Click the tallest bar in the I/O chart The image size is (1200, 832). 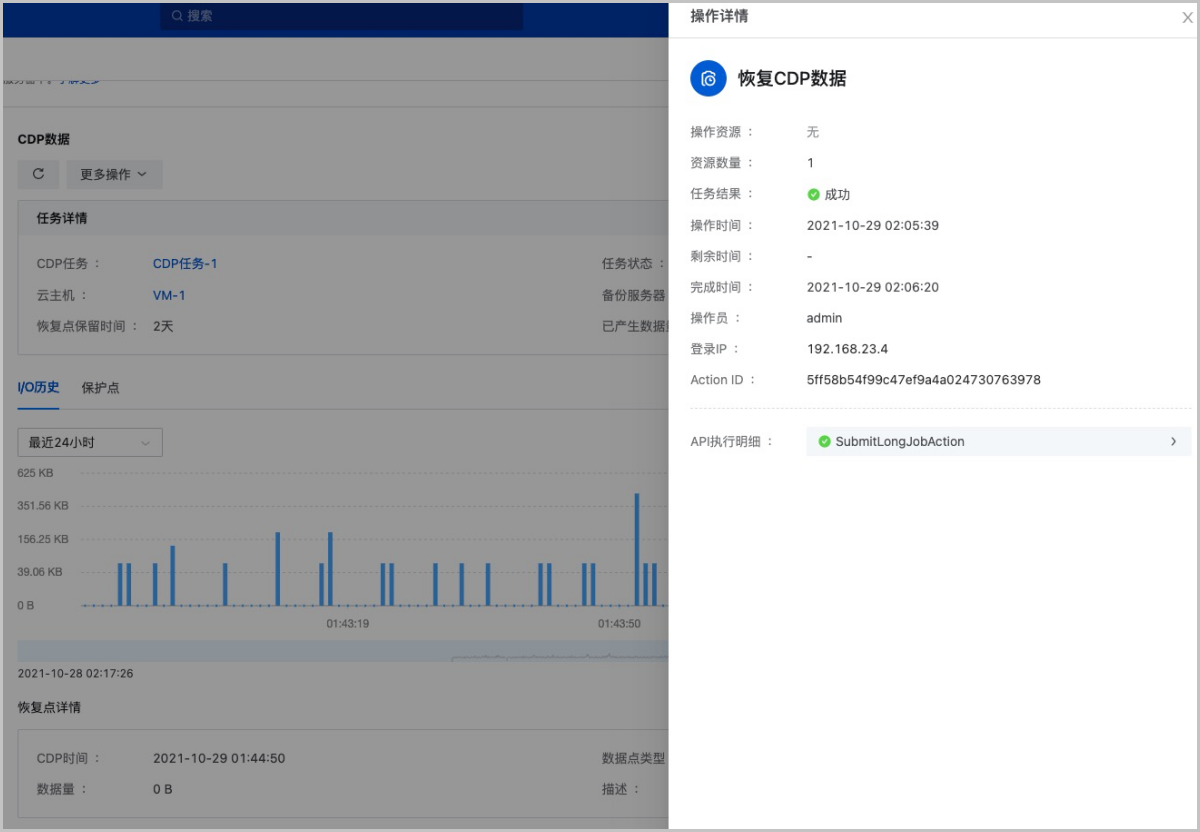[636, 550]
